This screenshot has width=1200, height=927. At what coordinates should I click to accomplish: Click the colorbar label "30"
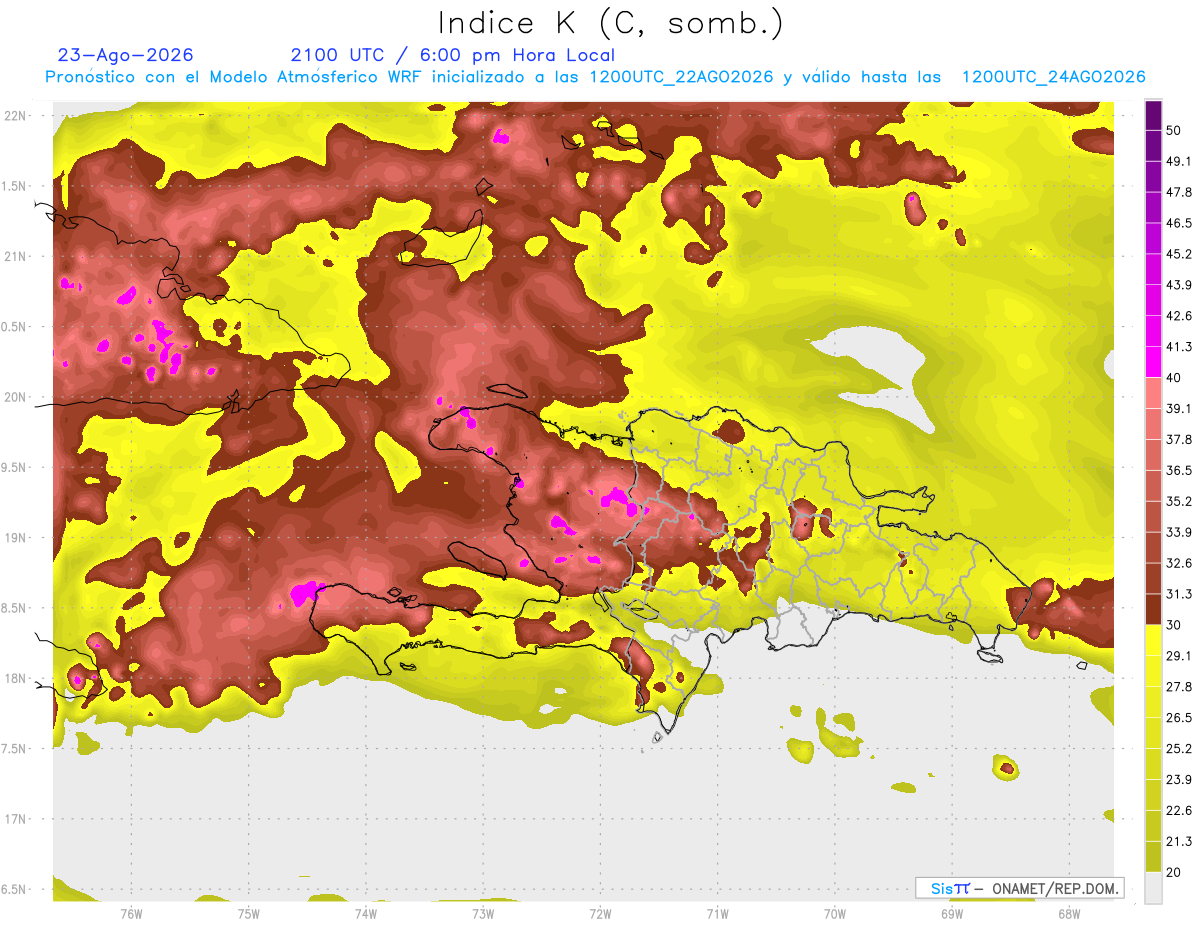(1174, 625)
